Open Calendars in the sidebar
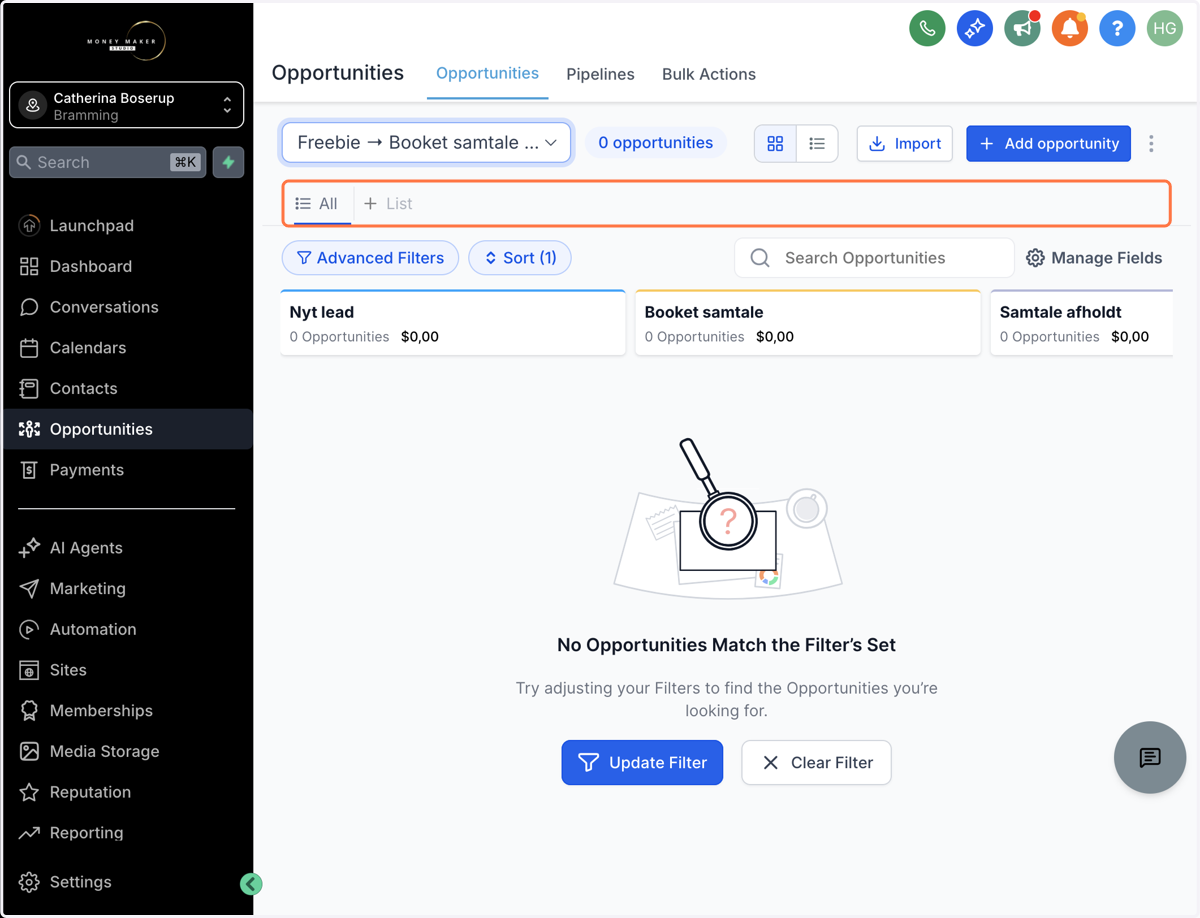The width and height of the screenshot is (1200, 918). tap(126, 348)
